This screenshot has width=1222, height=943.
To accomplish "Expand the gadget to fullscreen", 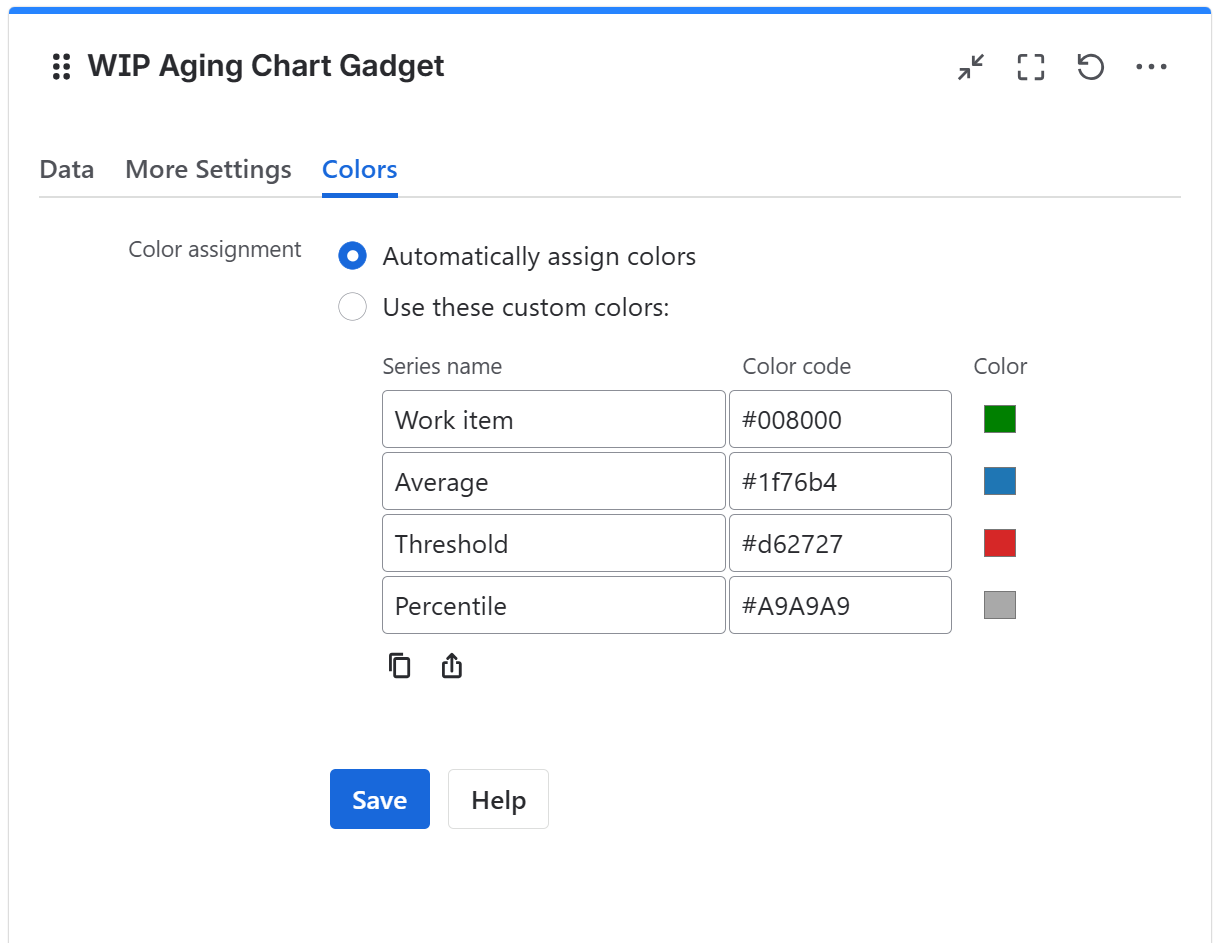I will (1030, 67).
